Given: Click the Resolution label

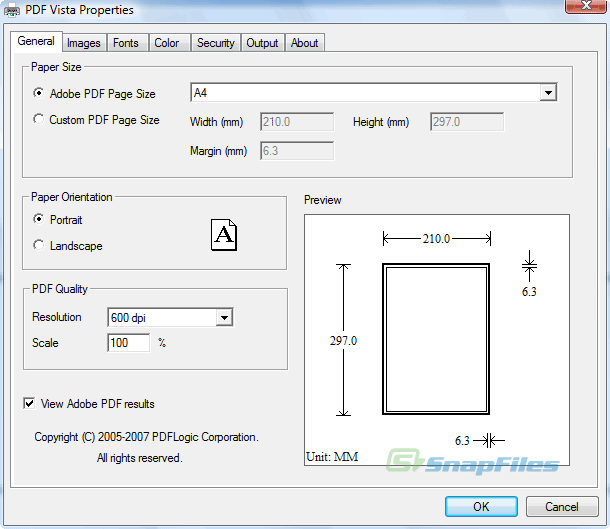Looking at the screenshot, I should 57,317.
